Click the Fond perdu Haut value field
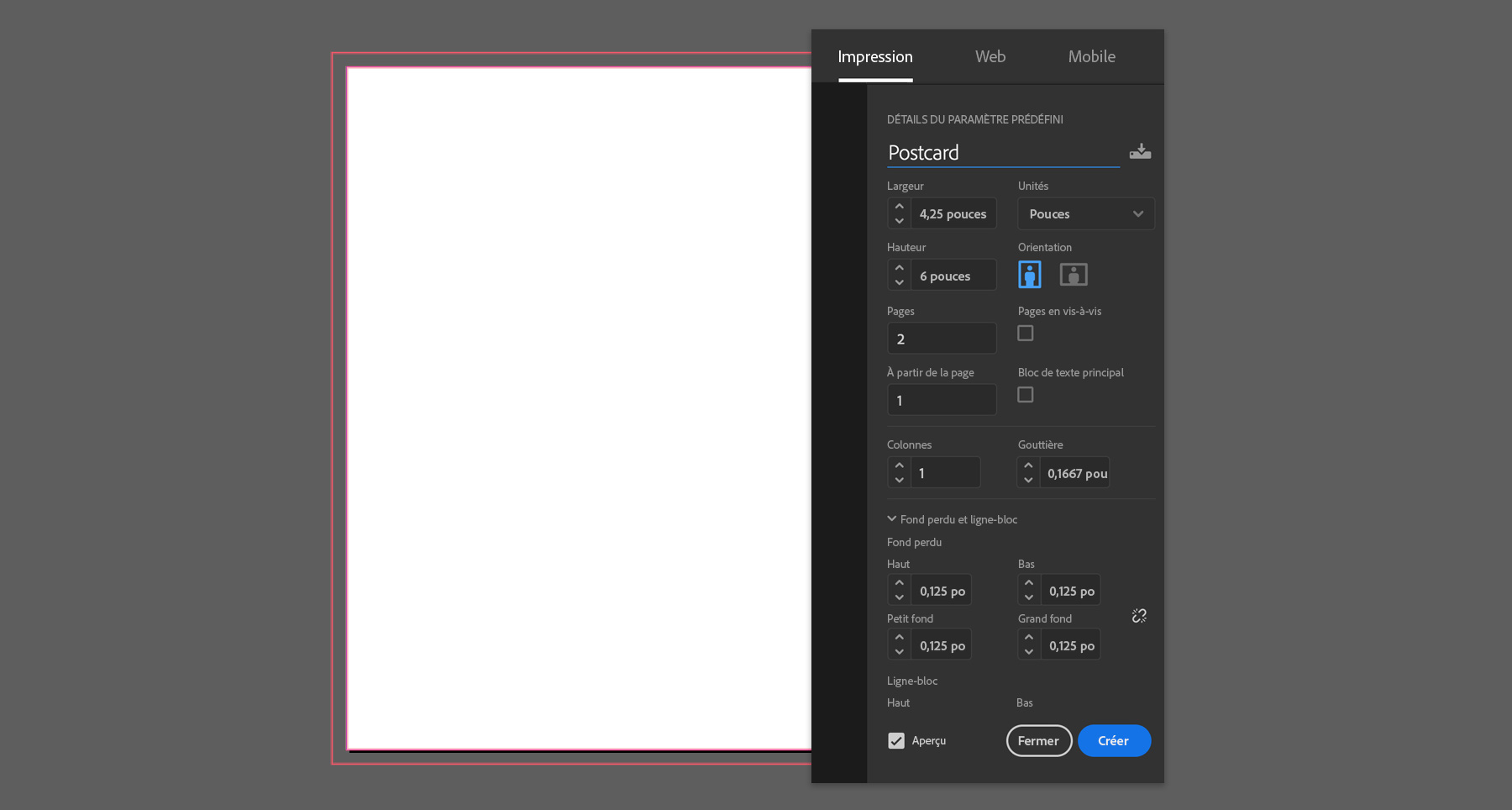This screenshot has width=1512, height=810. (x=941, y=591)
